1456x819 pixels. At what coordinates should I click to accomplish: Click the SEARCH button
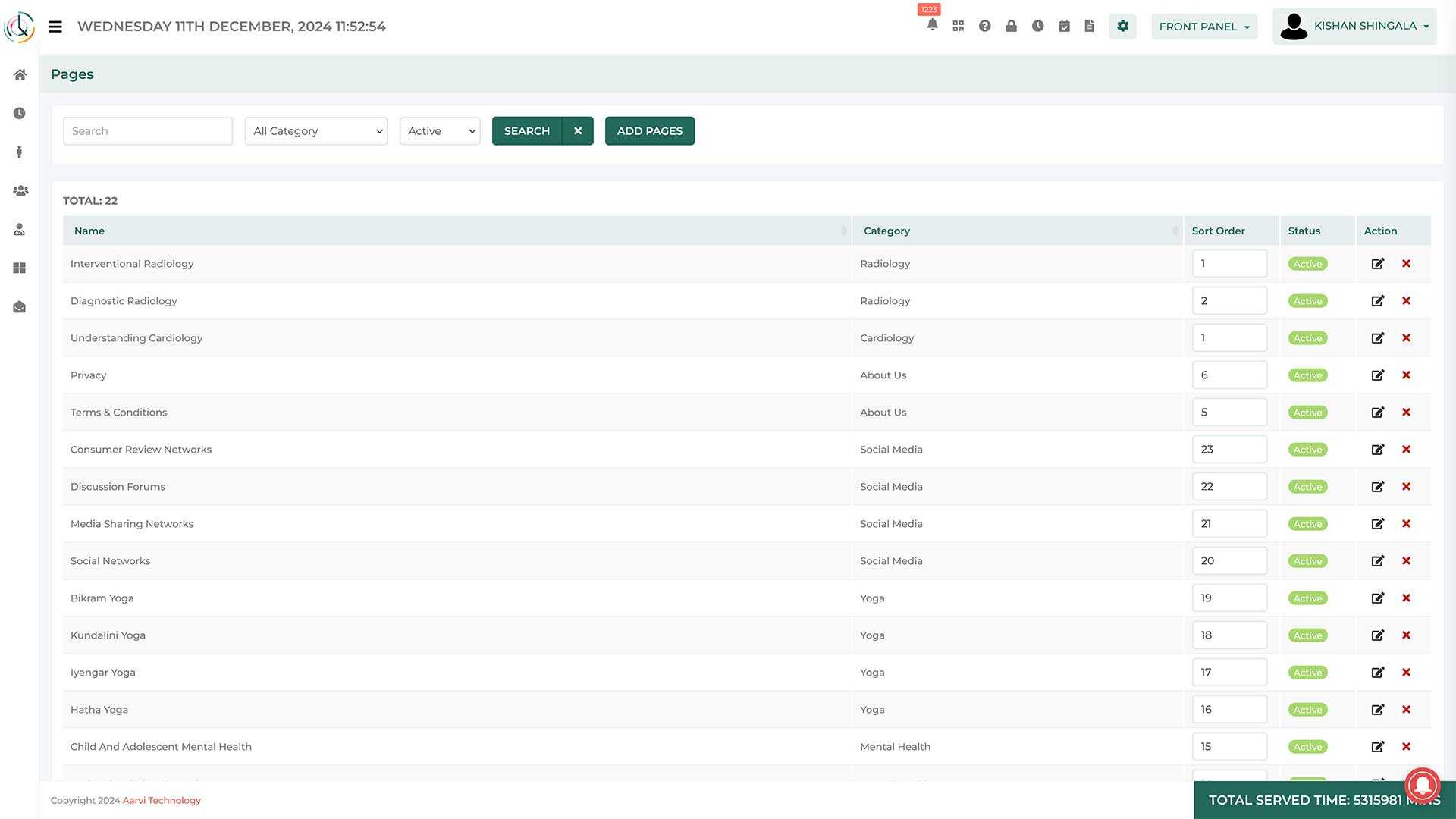[527, 131]
